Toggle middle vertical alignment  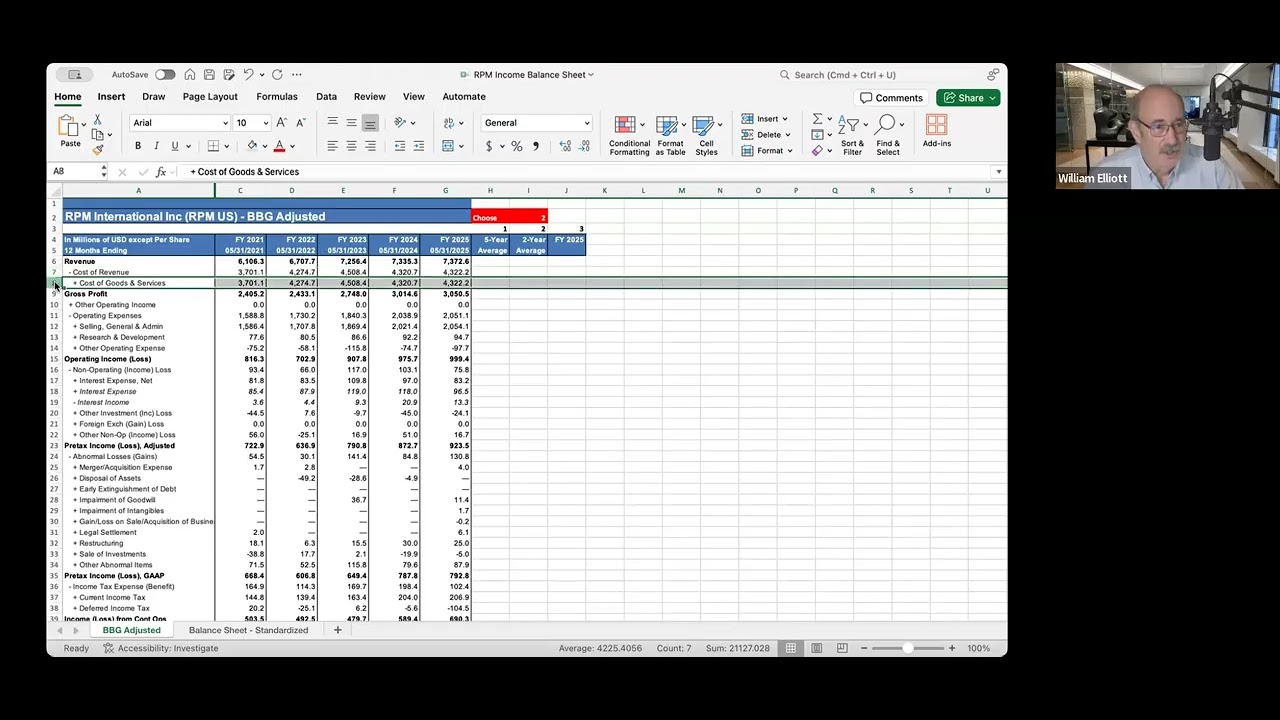(351, 123)
